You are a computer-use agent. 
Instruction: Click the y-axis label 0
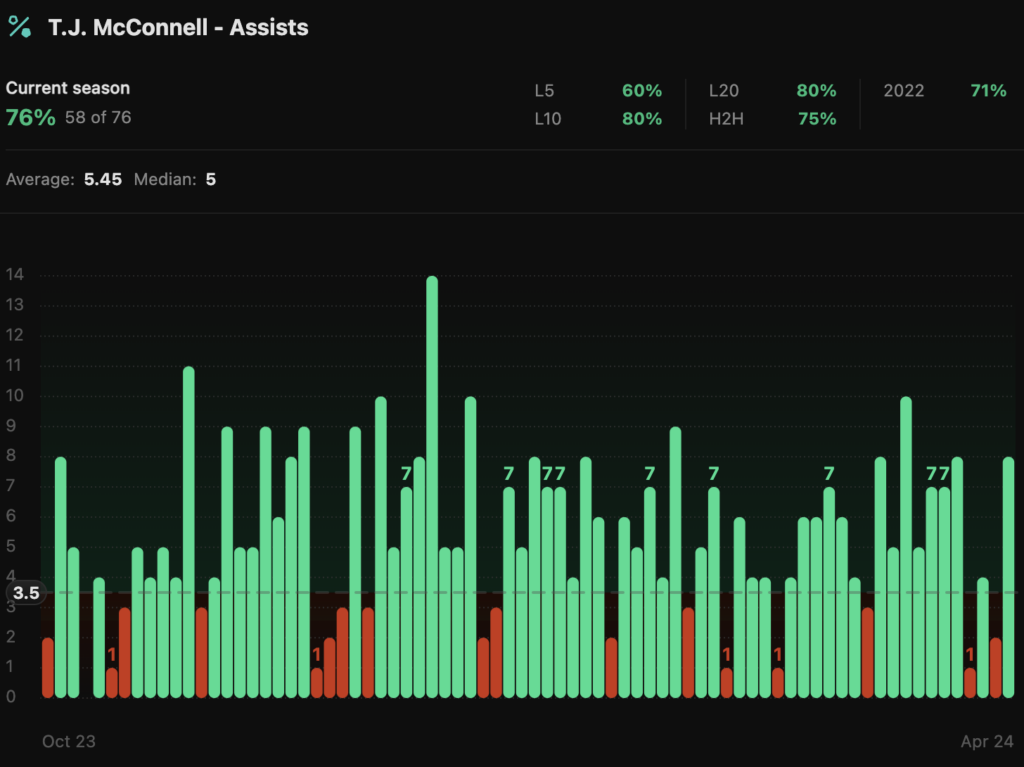10,696
